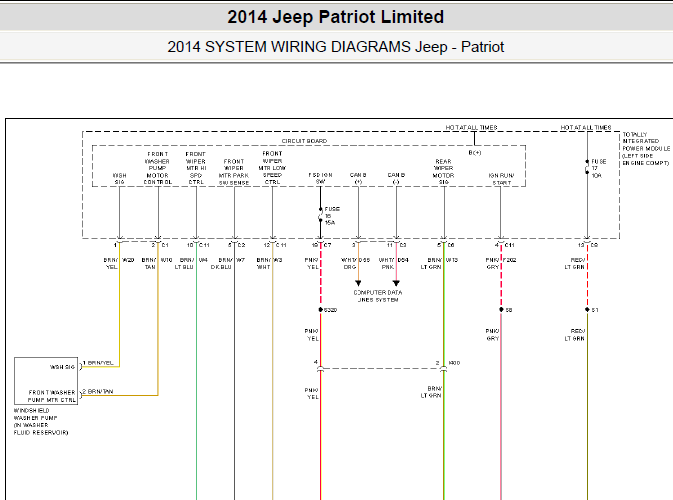Click 'WINDSHIELD WASHER PUMP (IN WASHER FLUID RESERVOIR)' caption

click(41, 421)
